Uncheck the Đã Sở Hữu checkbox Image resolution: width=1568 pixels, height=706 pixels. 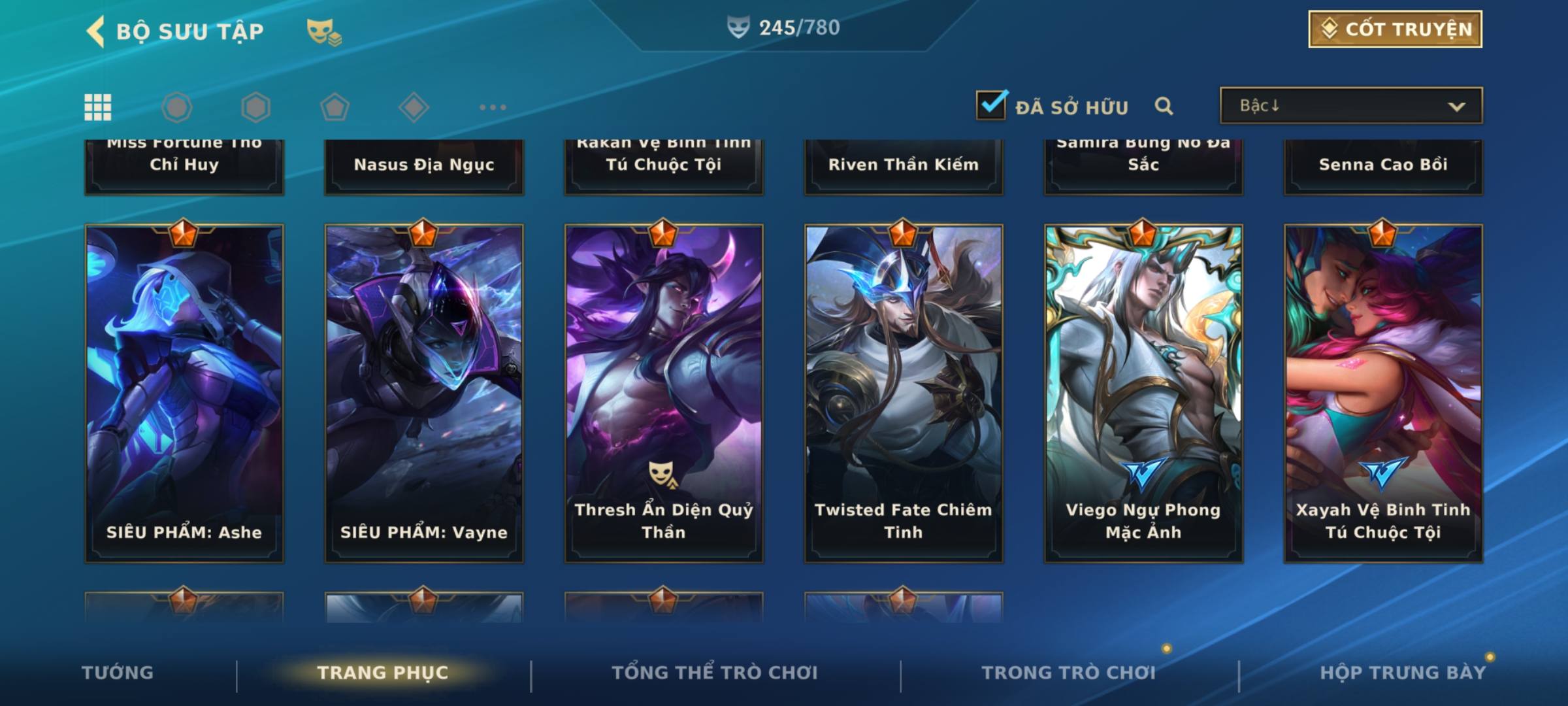pos(991,105)
